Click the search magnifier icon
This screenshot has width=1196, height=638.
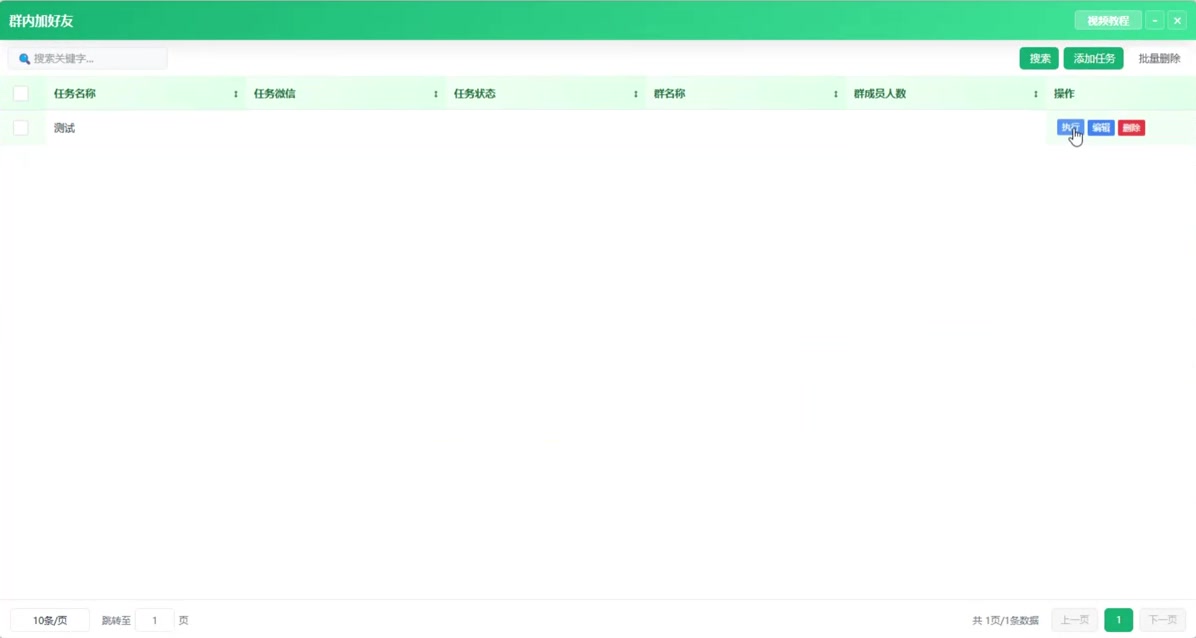(24, 59)
